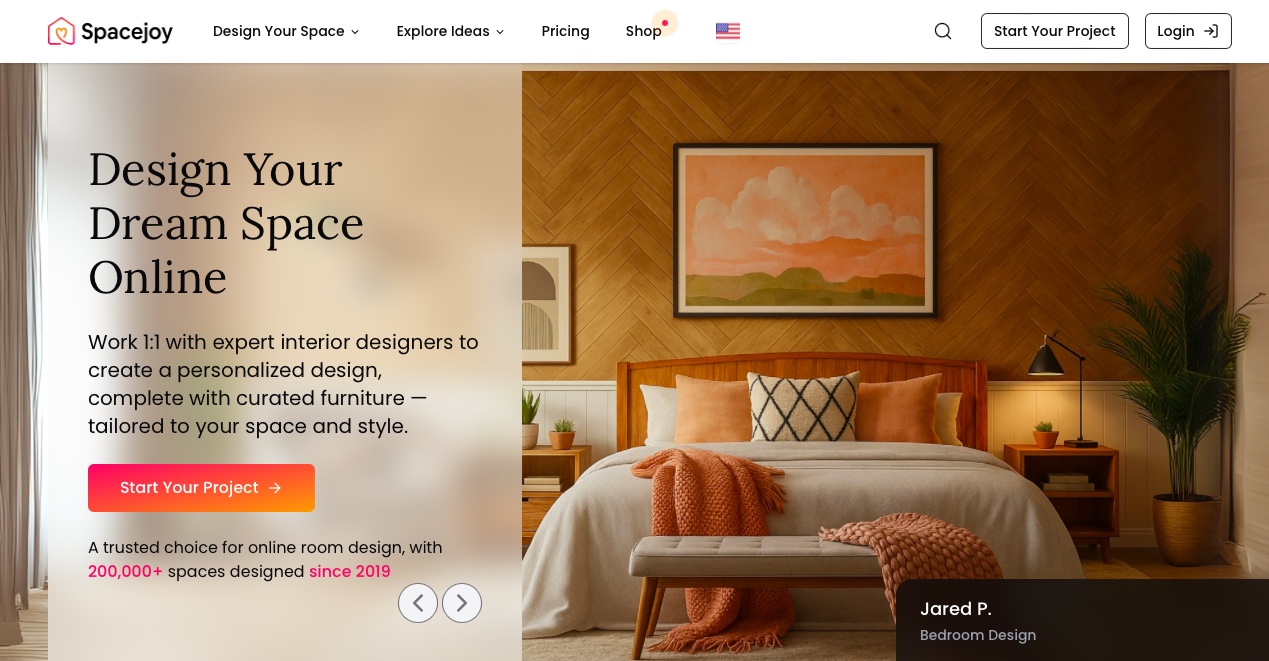The height and width of the screenshot is (661, 1269).
Task: Click the Login arrow icon
Action: coord(1211,31)
